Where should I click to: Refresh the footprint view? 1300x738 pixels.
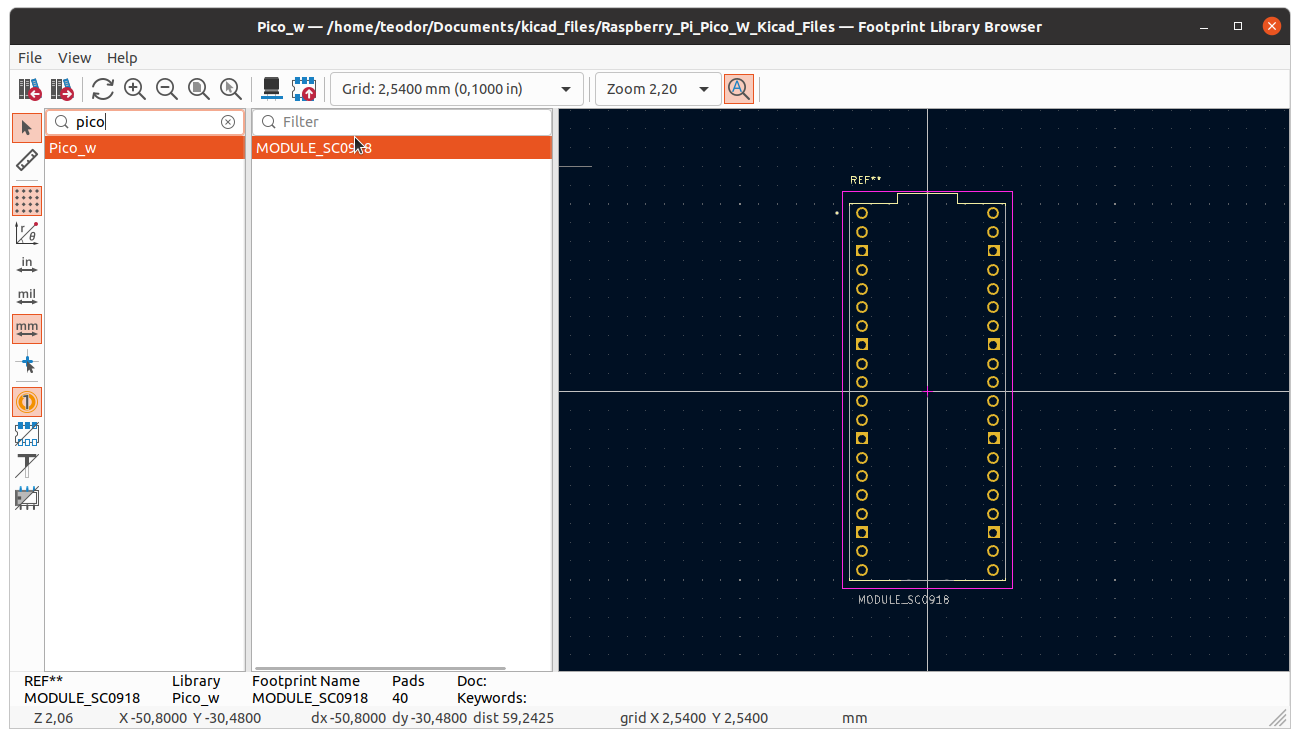pyautogui.click(x=102, y=89)
